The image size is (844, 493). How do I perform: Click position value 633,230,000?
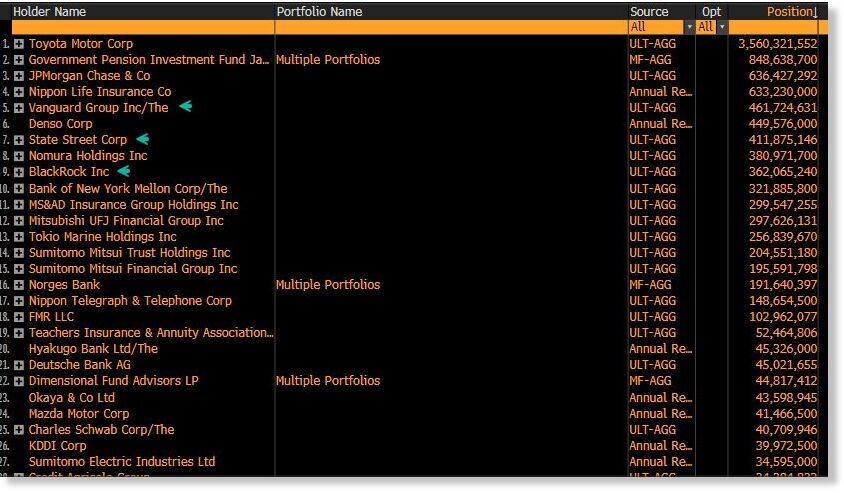(783, 92)
